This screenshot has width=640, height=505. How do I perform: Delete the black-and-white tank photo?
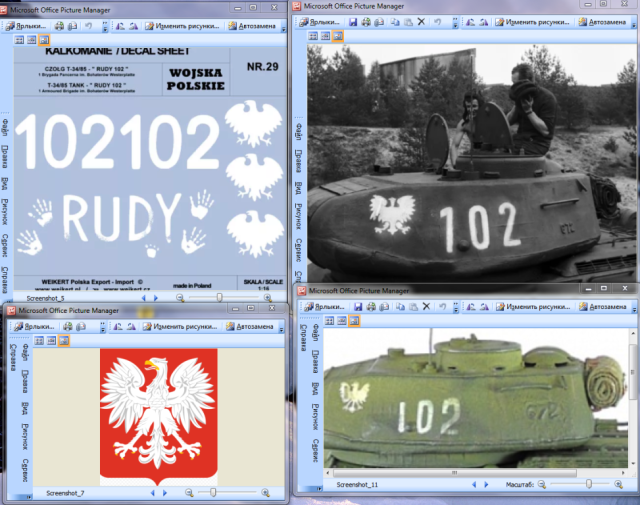421,22
